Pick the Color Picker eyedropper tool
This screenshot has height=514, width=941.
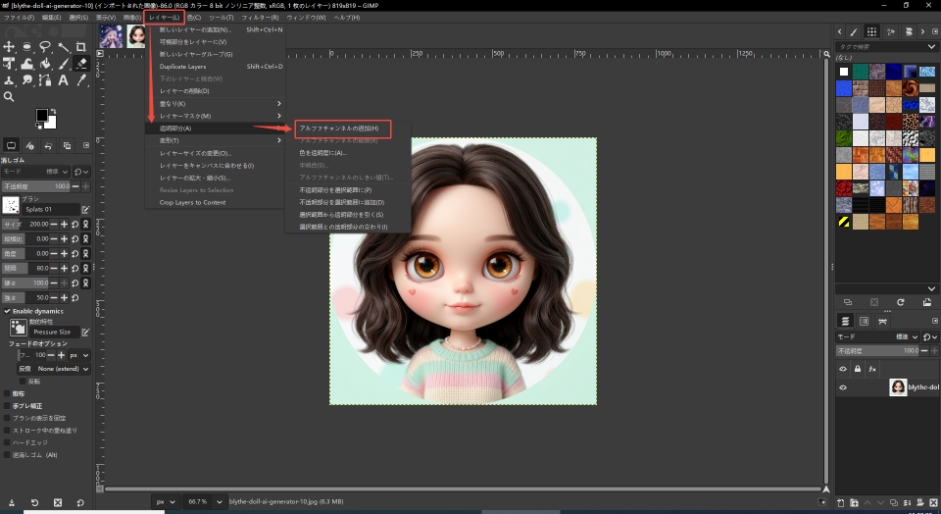[81, 80]
